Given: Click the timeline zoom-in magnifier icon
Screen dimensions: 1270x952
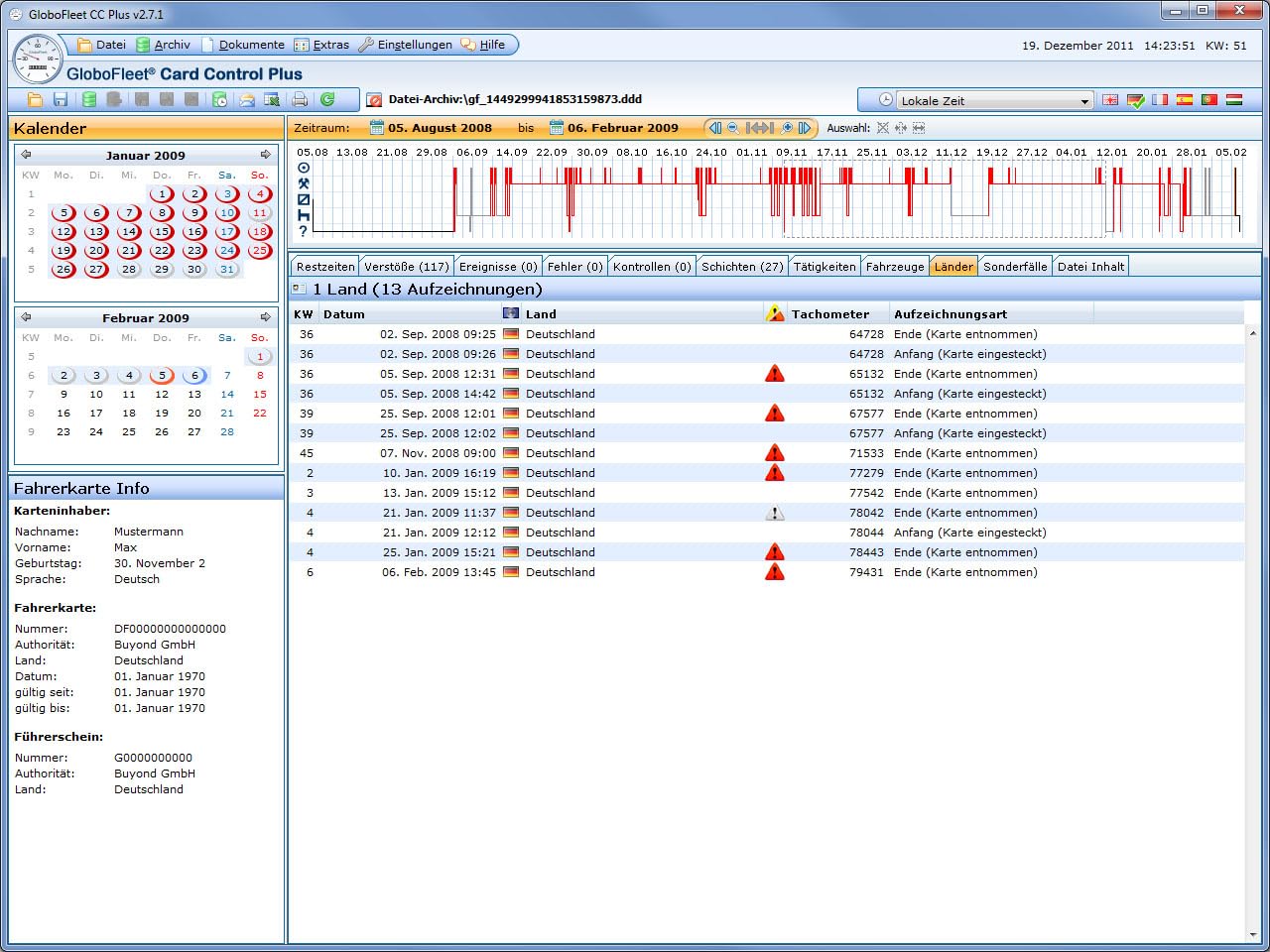Looking at the screenshot, I should (x=787, y=128).
